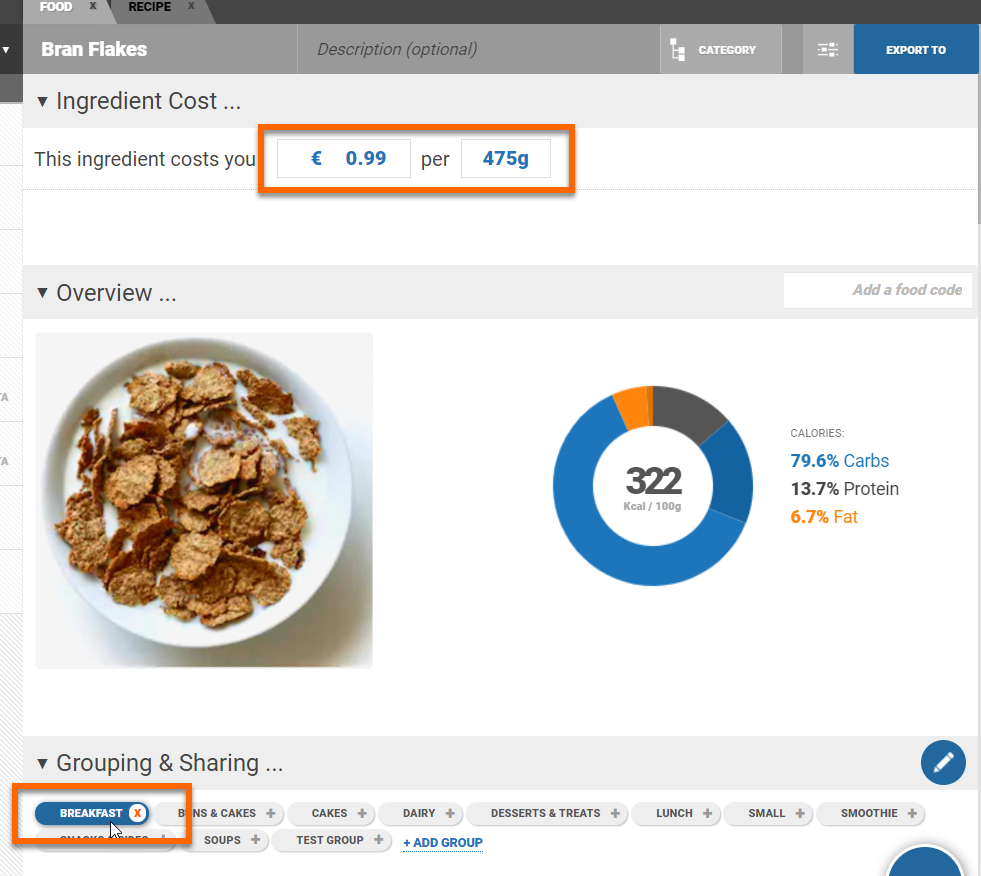This screenshot has width=981, height=876.
Task: Collapse the Ingredient Cost section
Action: click(41, 101)
